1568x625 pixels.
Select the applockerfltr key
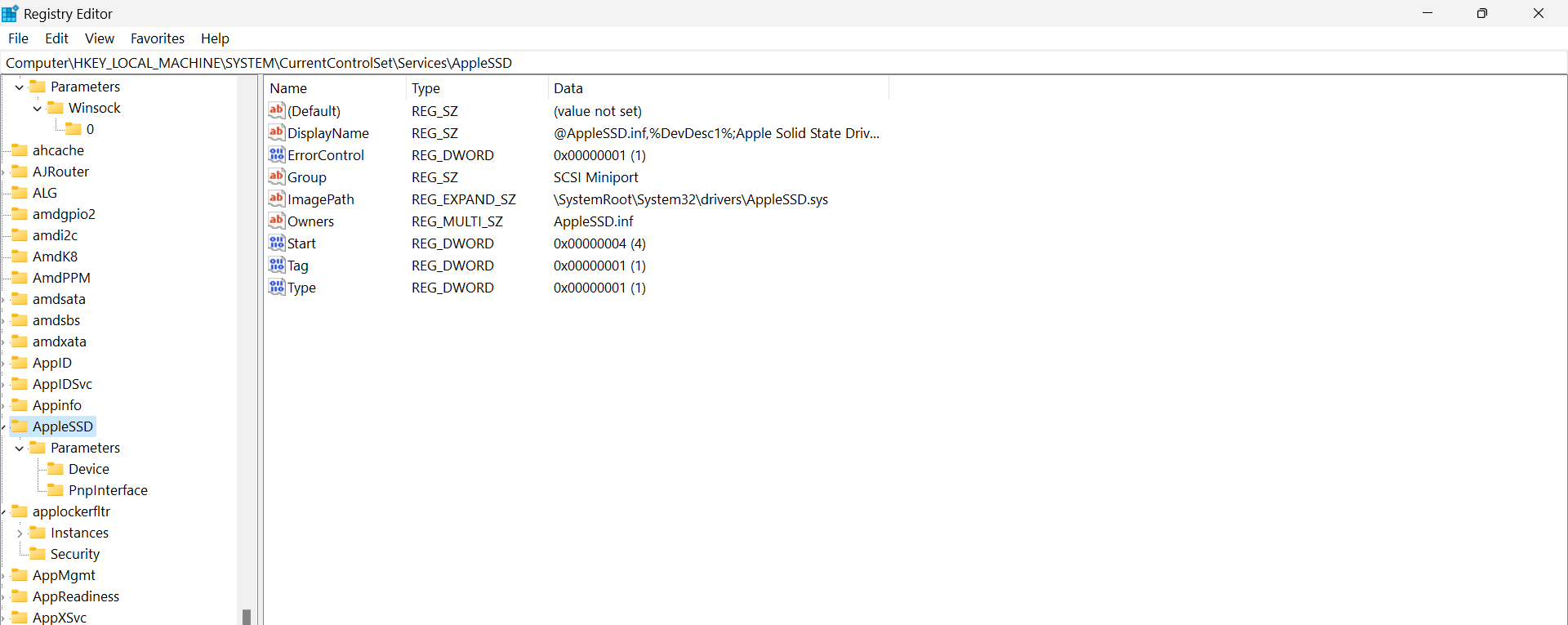click(x=71, y=511)
